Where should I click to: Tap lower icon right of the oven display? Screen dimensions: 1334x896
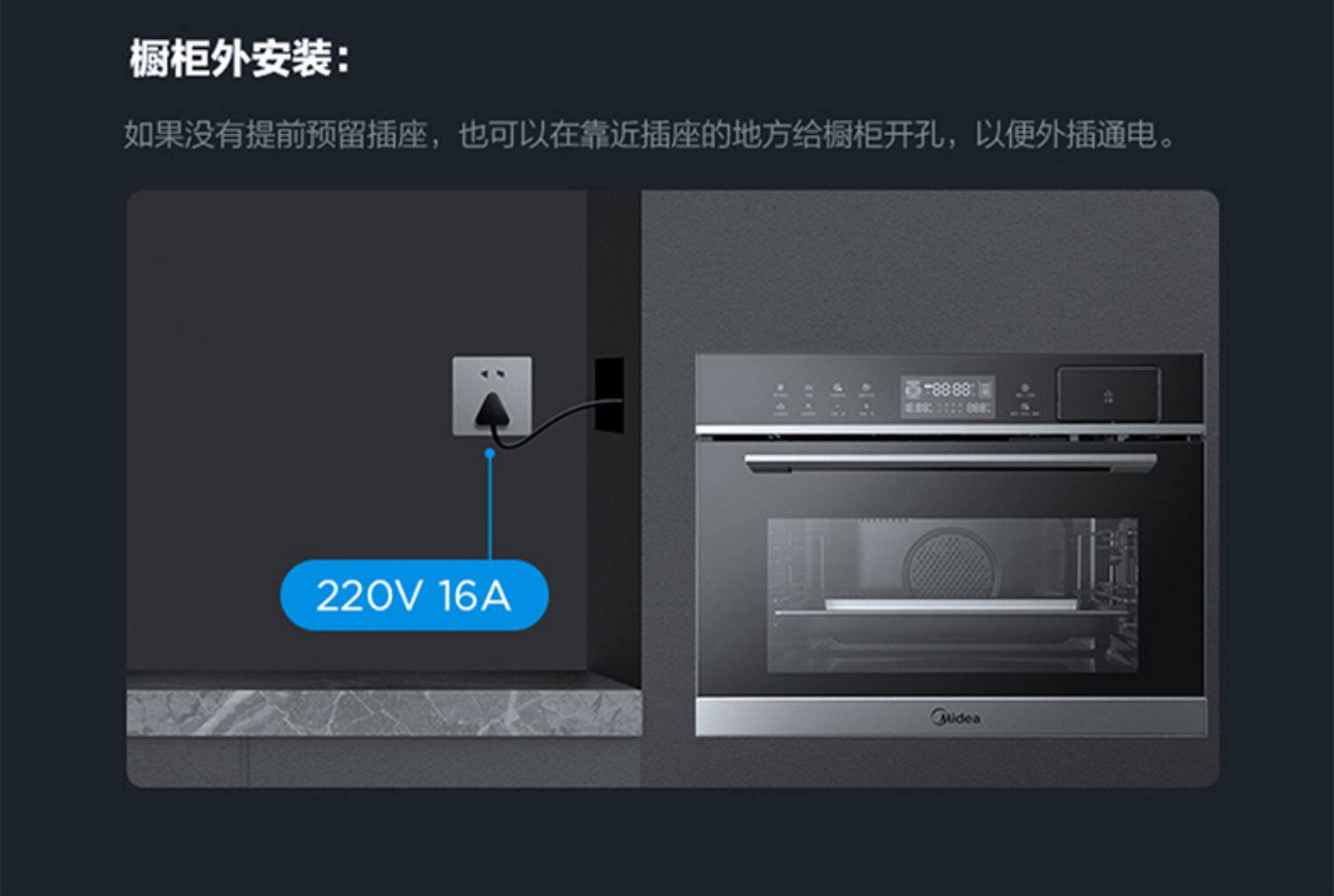(x=1025, y=409)
